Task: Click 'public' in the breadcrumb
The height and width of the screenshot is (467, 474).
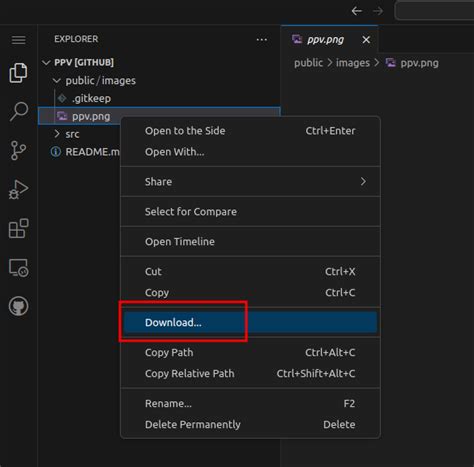Action: click(x=308, y=63)
